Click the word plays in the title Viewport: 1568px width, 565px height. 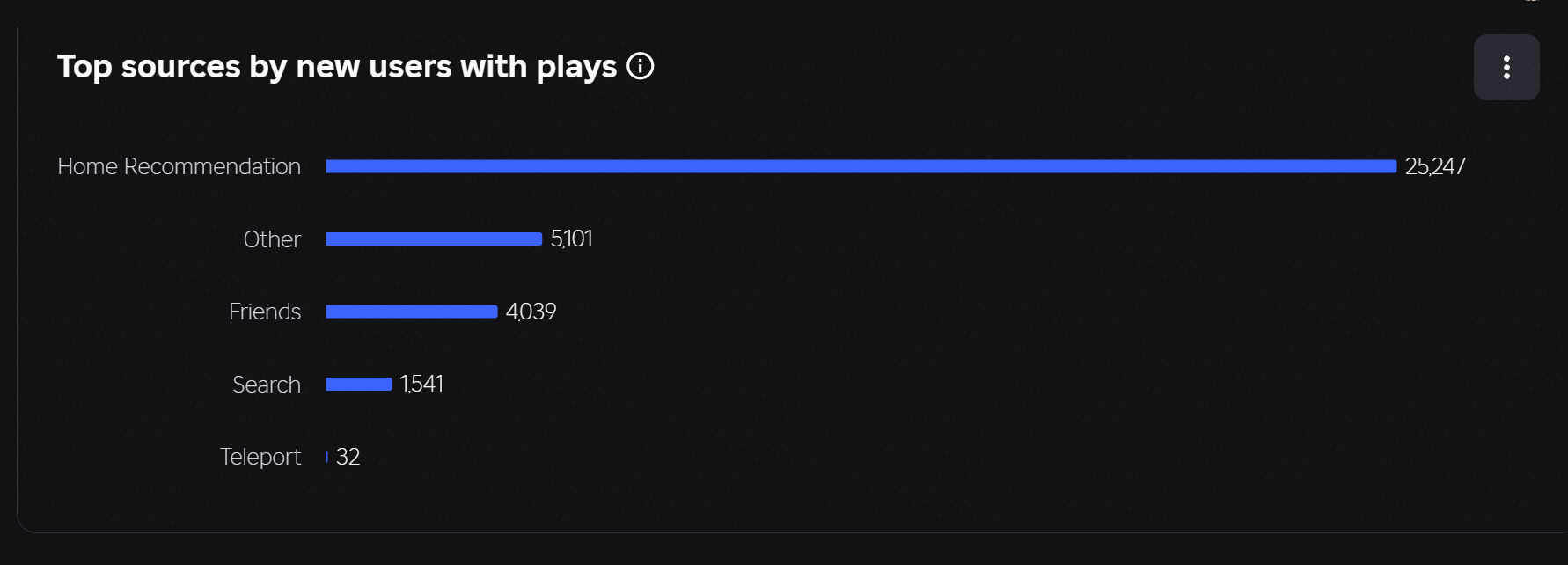(576, 68)
